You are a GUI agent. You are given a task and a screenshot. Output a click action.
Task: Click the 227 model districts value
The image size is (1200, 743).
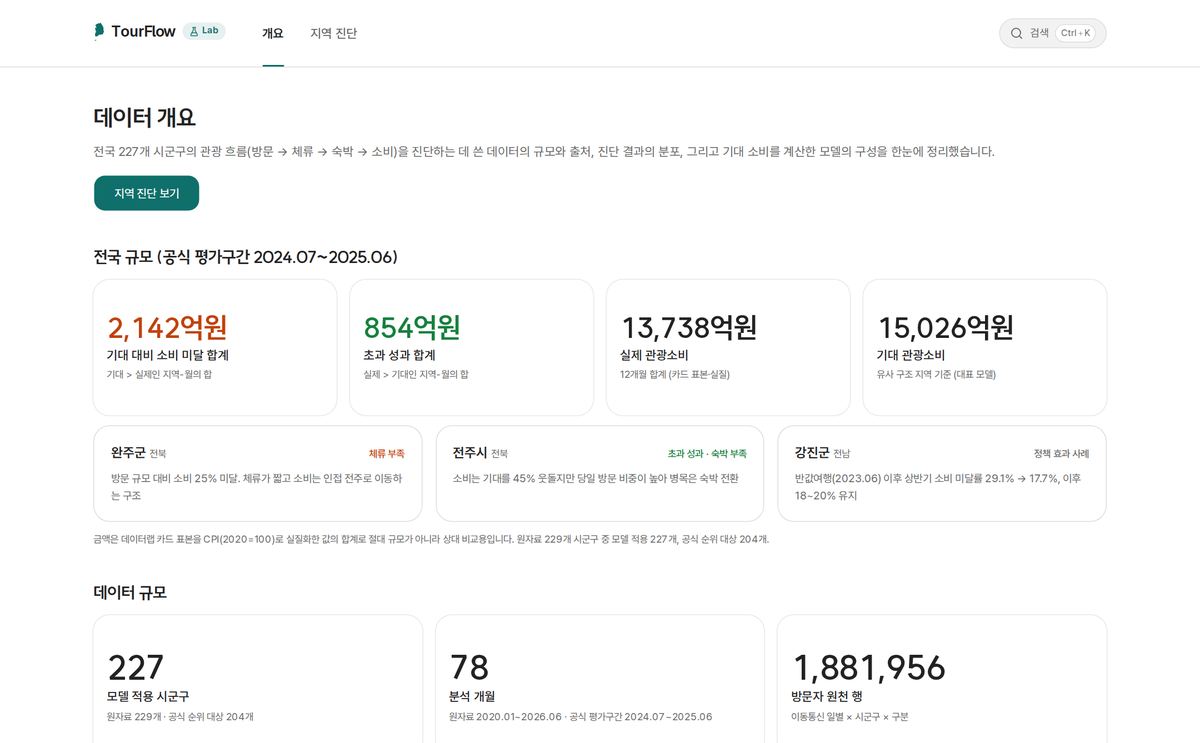coord(136,667)
